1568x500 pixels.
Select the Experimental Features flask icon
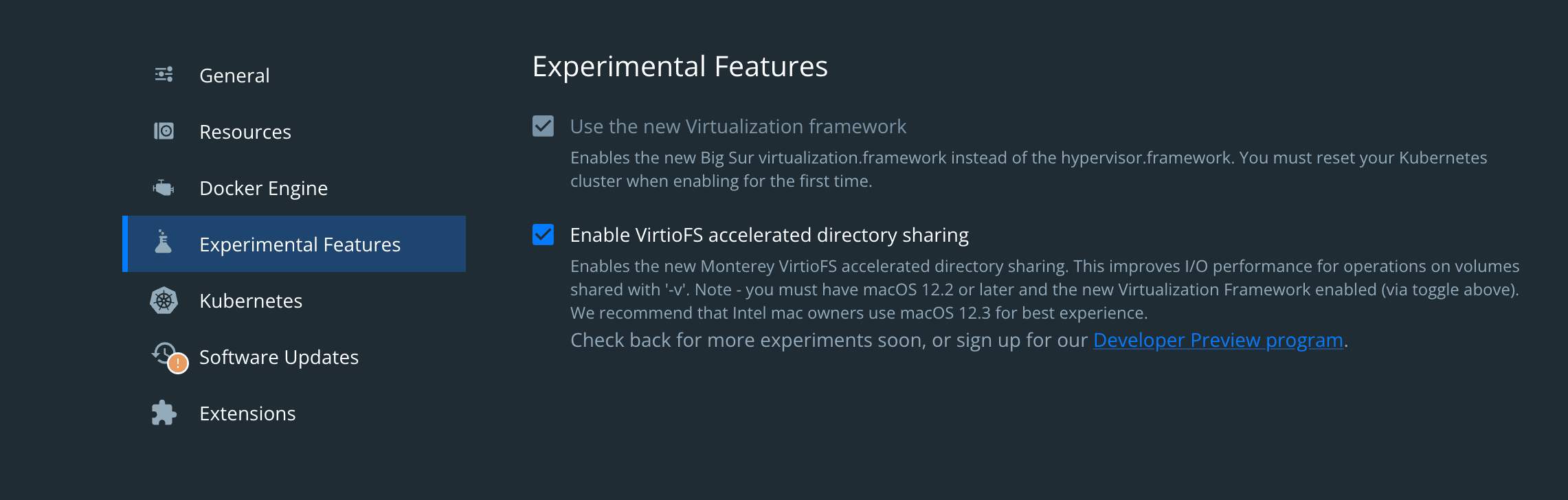point(164,243)
